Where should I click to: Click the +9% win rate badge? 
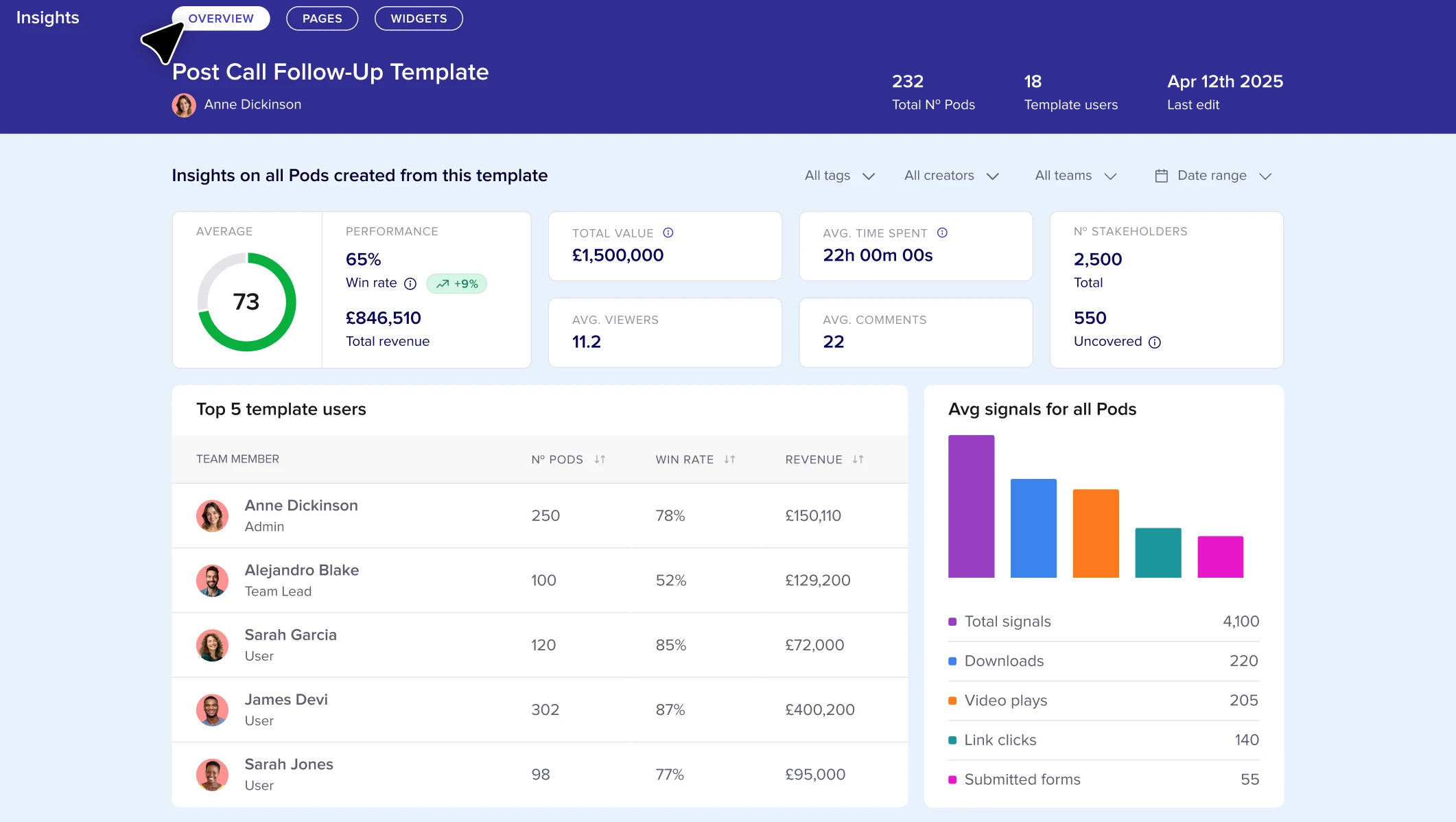tap(457, 284)
